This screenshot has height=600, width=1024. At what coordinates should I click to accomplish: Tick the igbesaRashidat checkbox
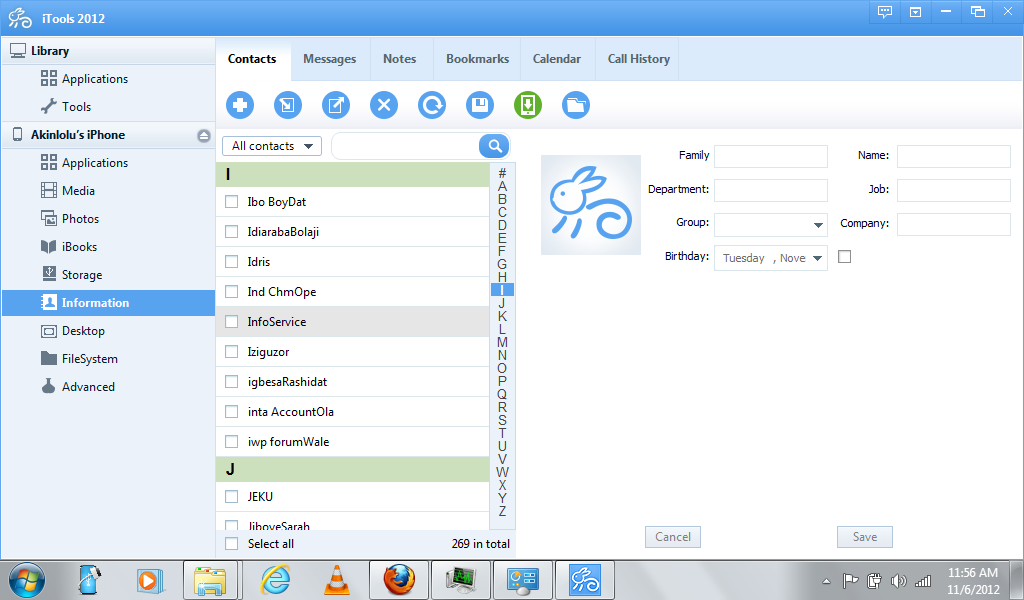[231, 382]
